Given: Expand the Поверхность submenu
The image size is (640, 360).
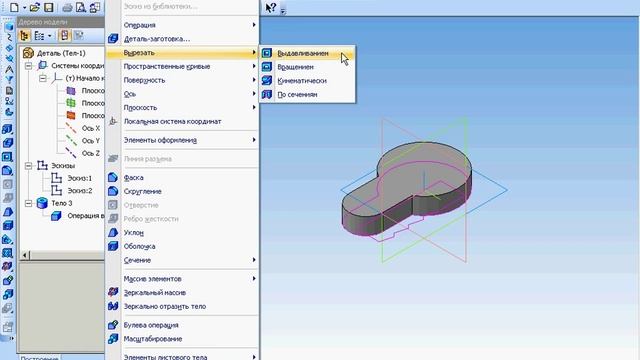Looking at the screenshot, I should pos(182,80).
